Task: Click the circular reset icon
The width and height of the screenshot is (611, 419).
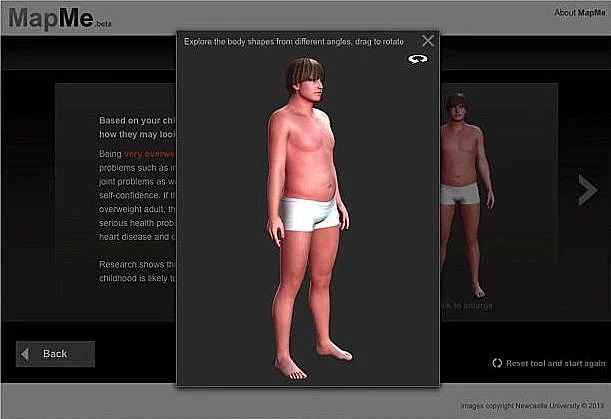Action: click(497, 363)
